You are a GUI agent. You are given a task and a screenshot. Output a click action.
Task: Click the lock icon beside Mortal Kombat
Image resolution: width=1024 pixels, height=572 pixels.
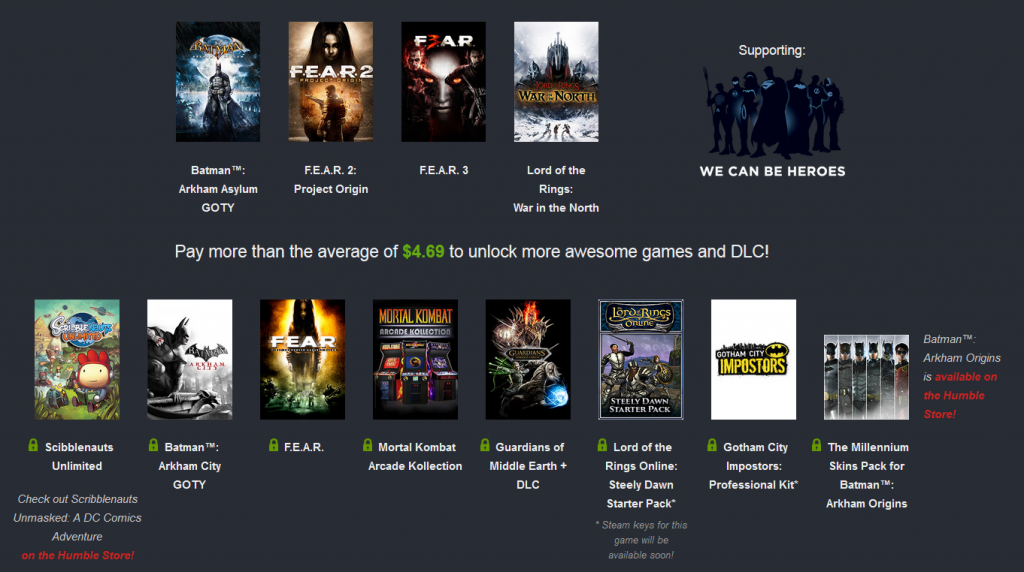368,446
